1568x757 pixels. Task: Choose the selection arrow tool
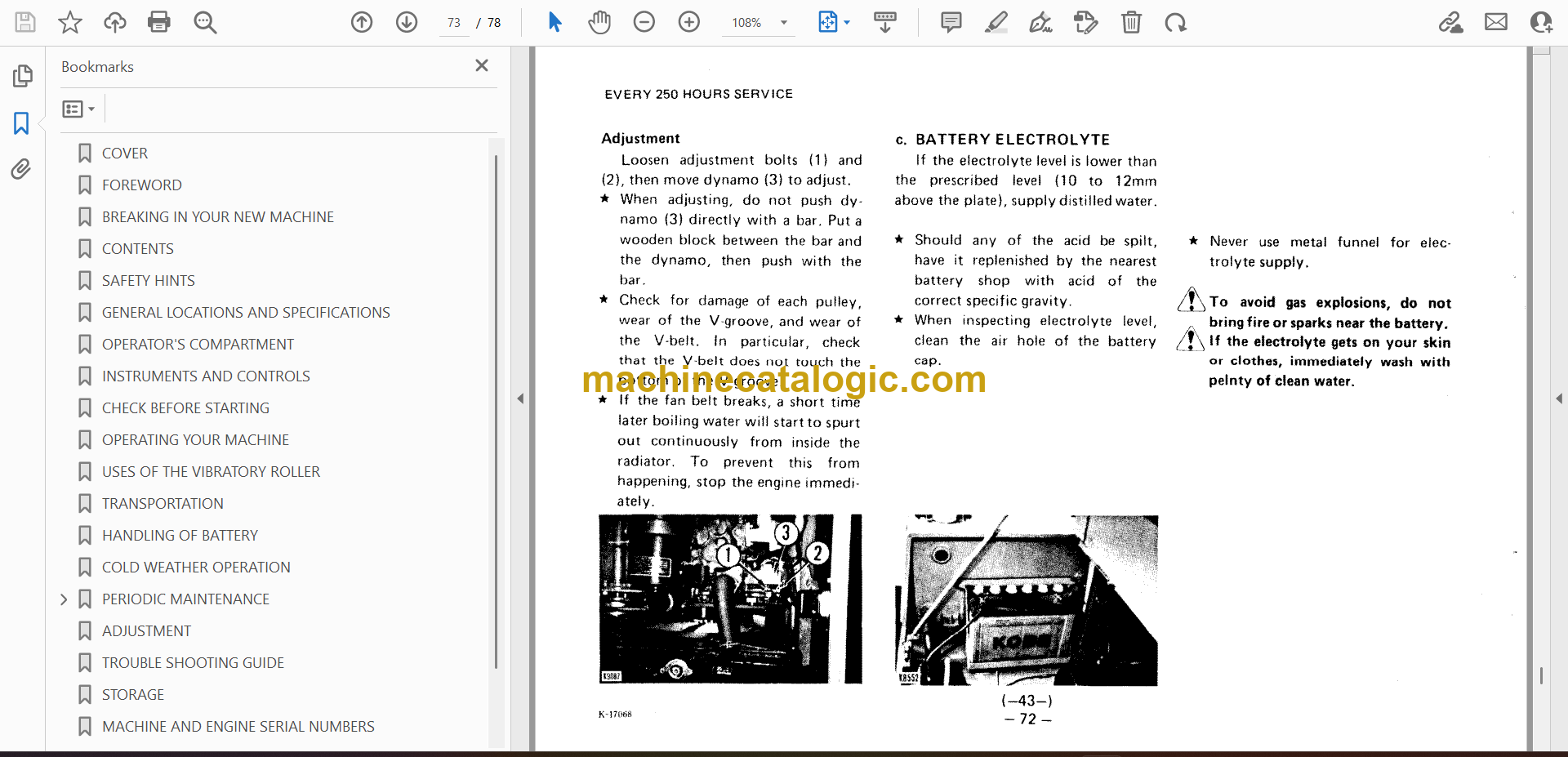[555, 22]
